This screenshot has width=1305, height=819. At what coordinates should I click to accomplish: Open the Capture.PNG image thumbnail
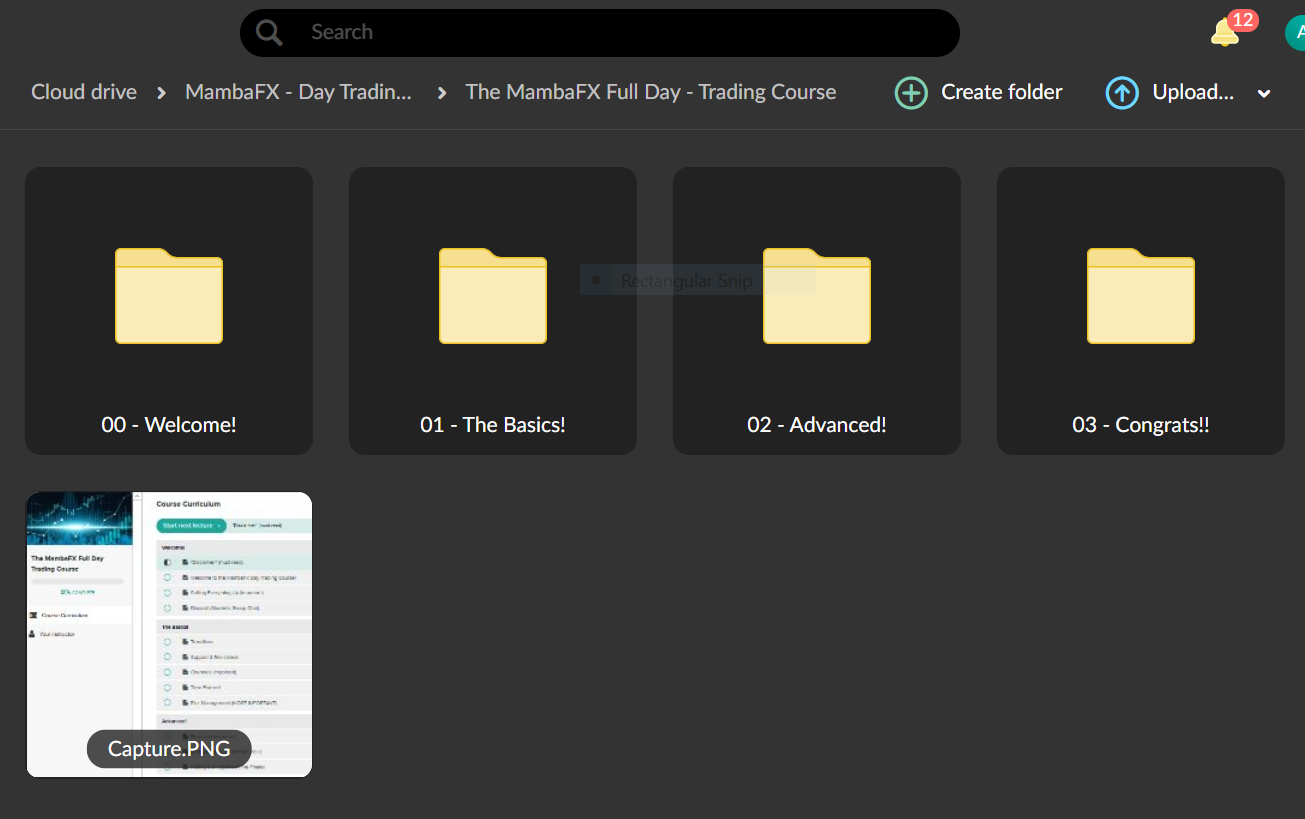tap(169, 620)
